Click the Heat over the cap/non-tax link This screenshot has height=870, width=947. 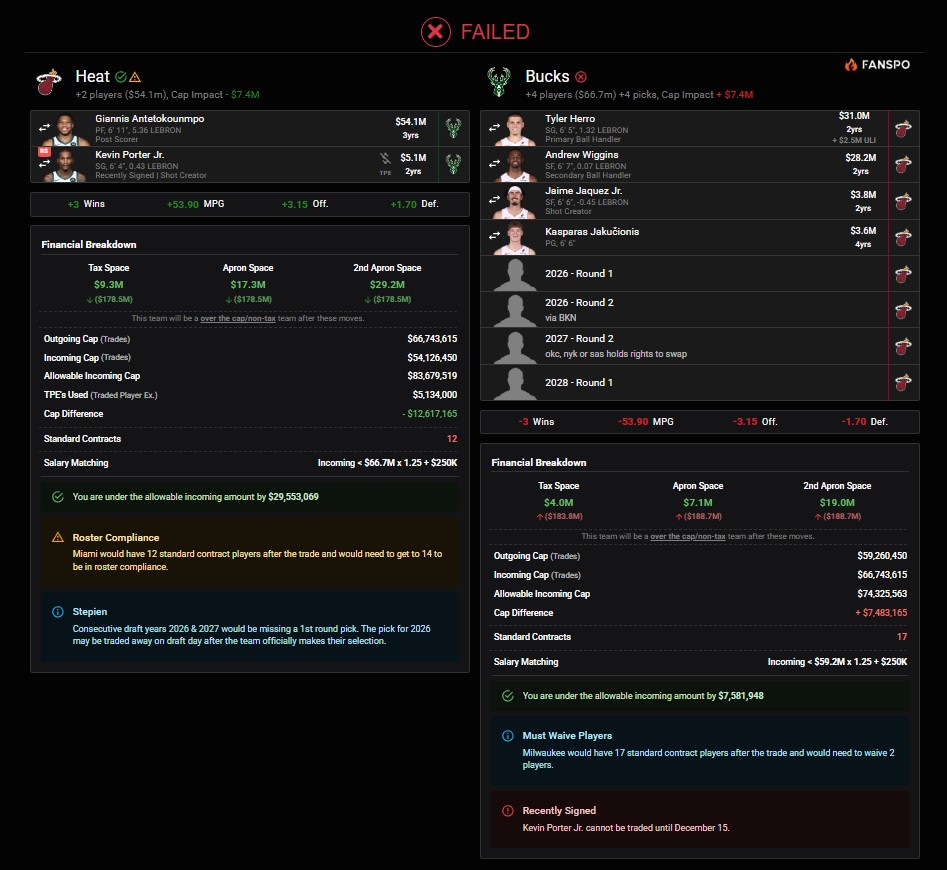point(238,318)
